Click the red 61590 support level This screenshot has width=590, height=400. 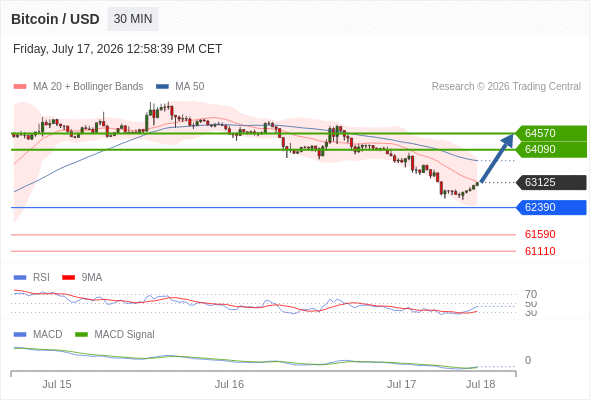[x=540, y=234]
